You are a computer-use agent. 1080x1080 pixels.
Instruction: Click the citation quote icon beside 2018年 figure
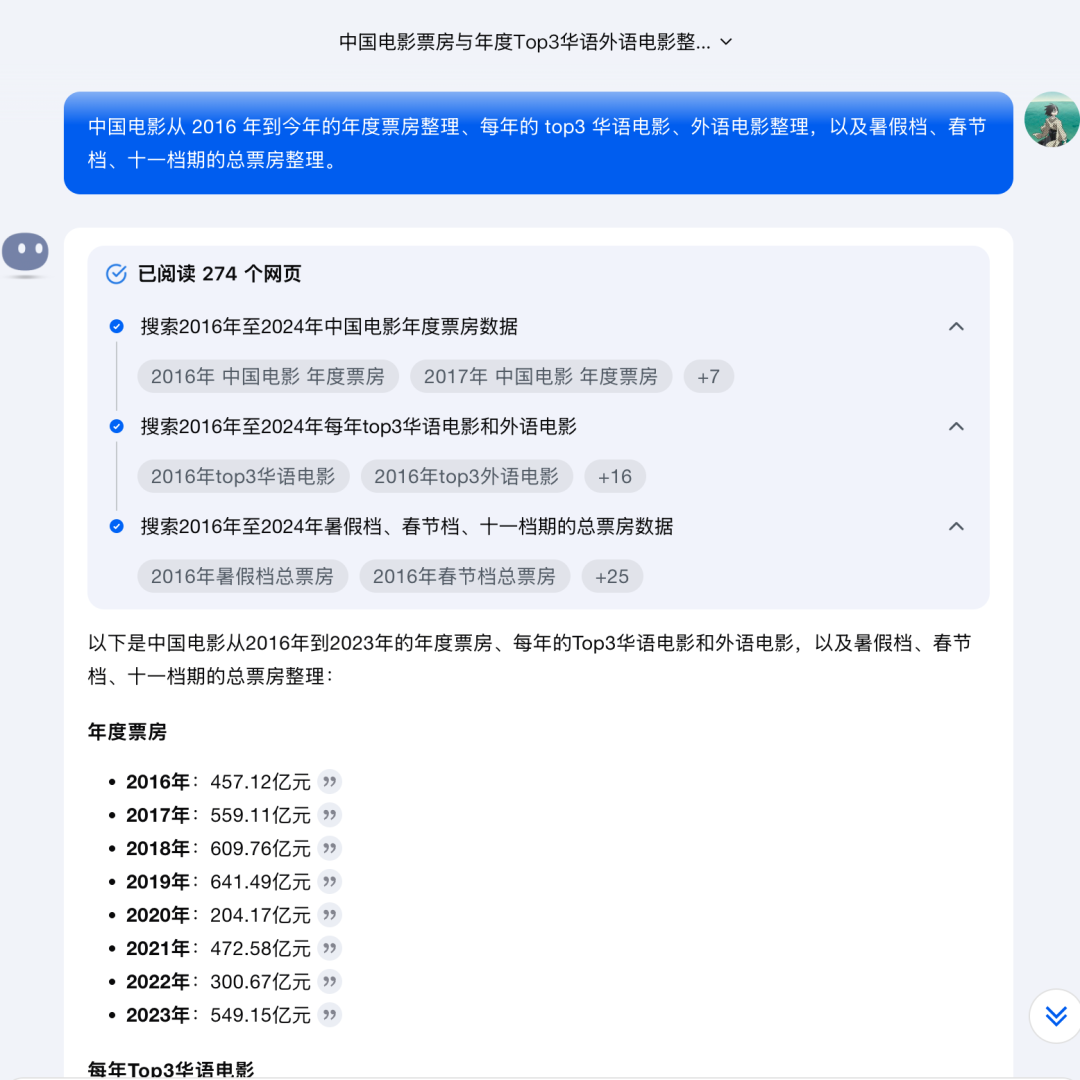(330, 849)
